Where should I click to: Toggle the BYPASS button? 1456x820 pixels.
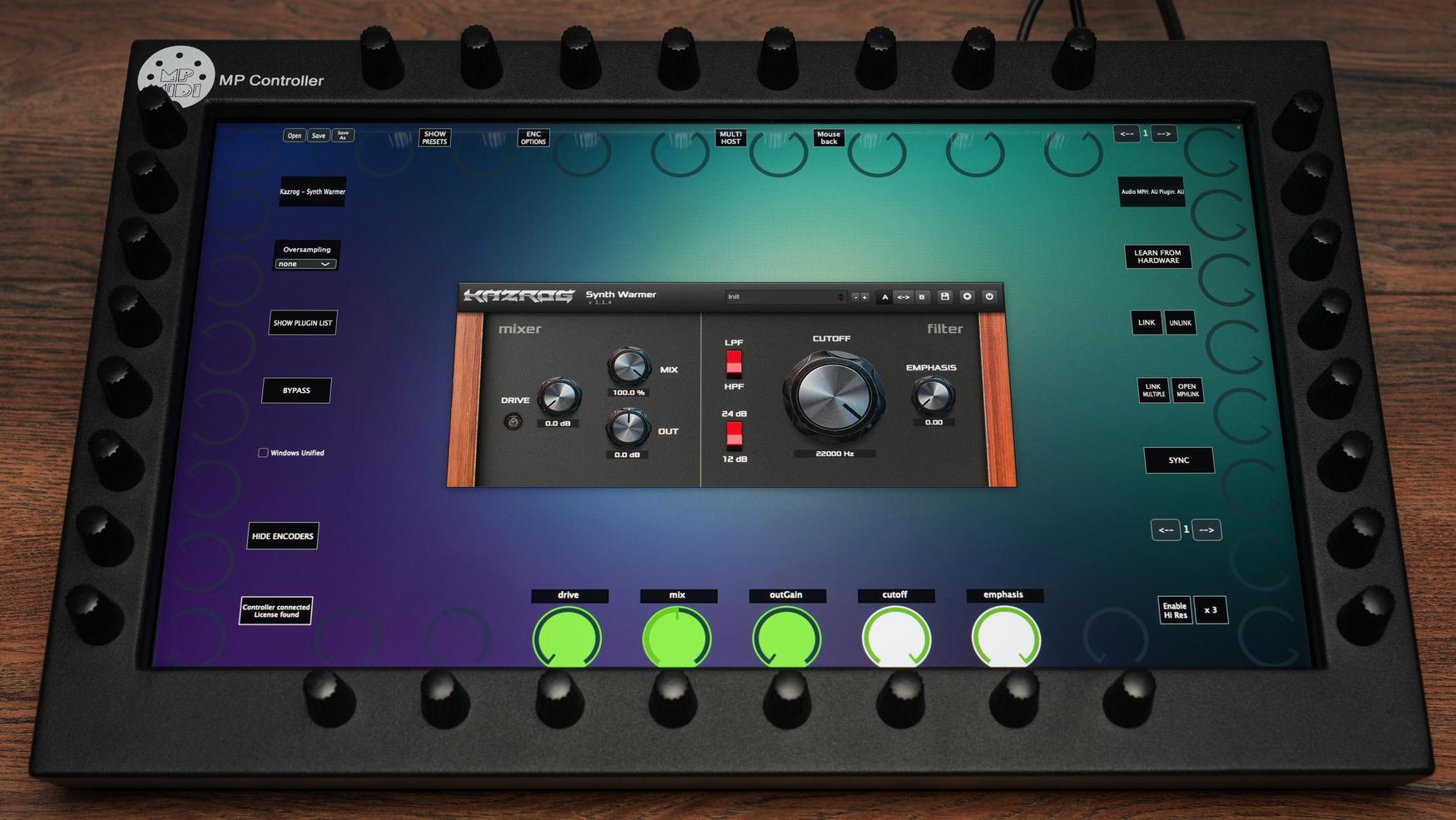click(296, 390)
